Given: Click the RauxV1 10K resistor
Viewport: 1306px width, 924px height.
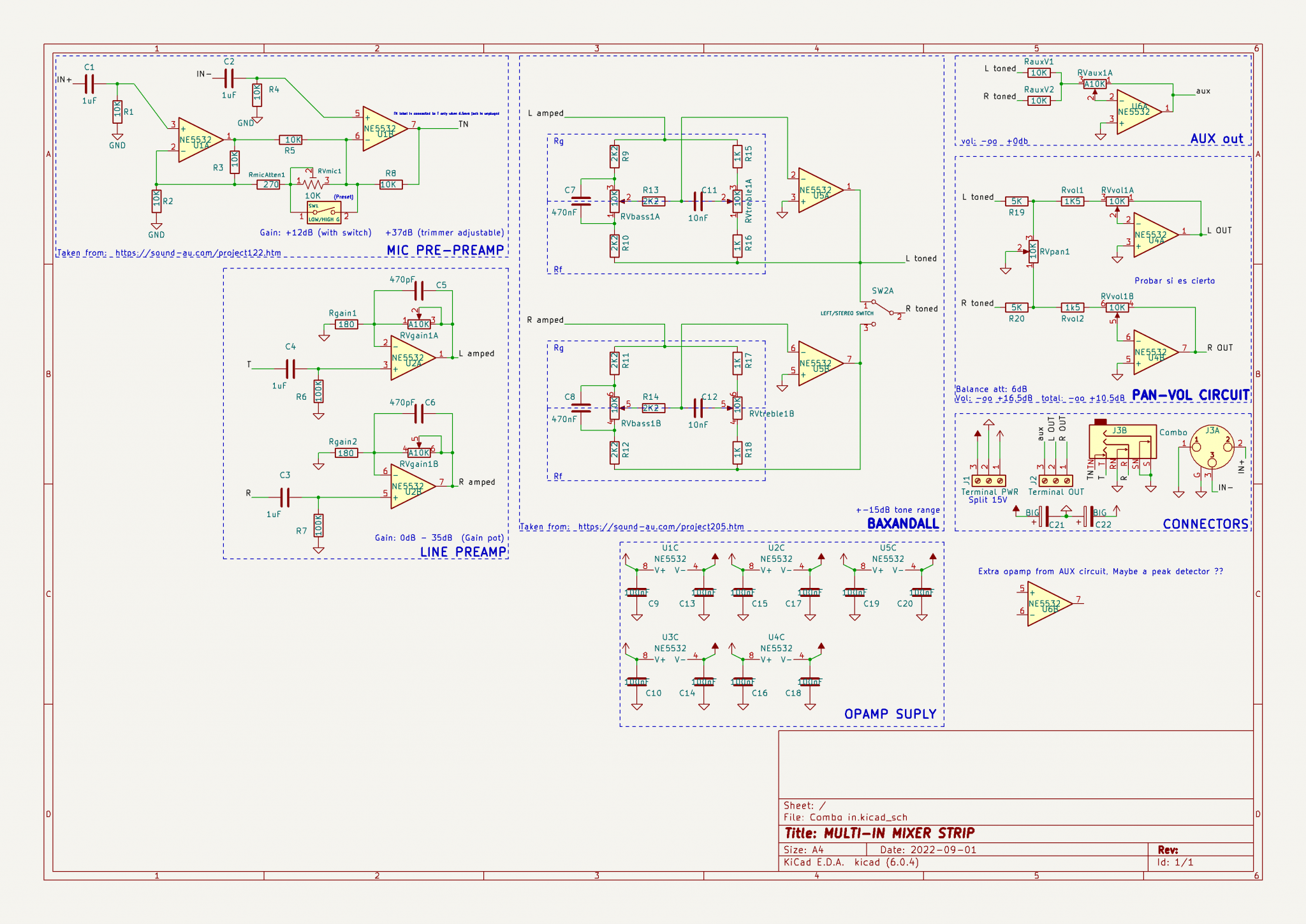Looking at the screenshot, I should click(1039, 73).
